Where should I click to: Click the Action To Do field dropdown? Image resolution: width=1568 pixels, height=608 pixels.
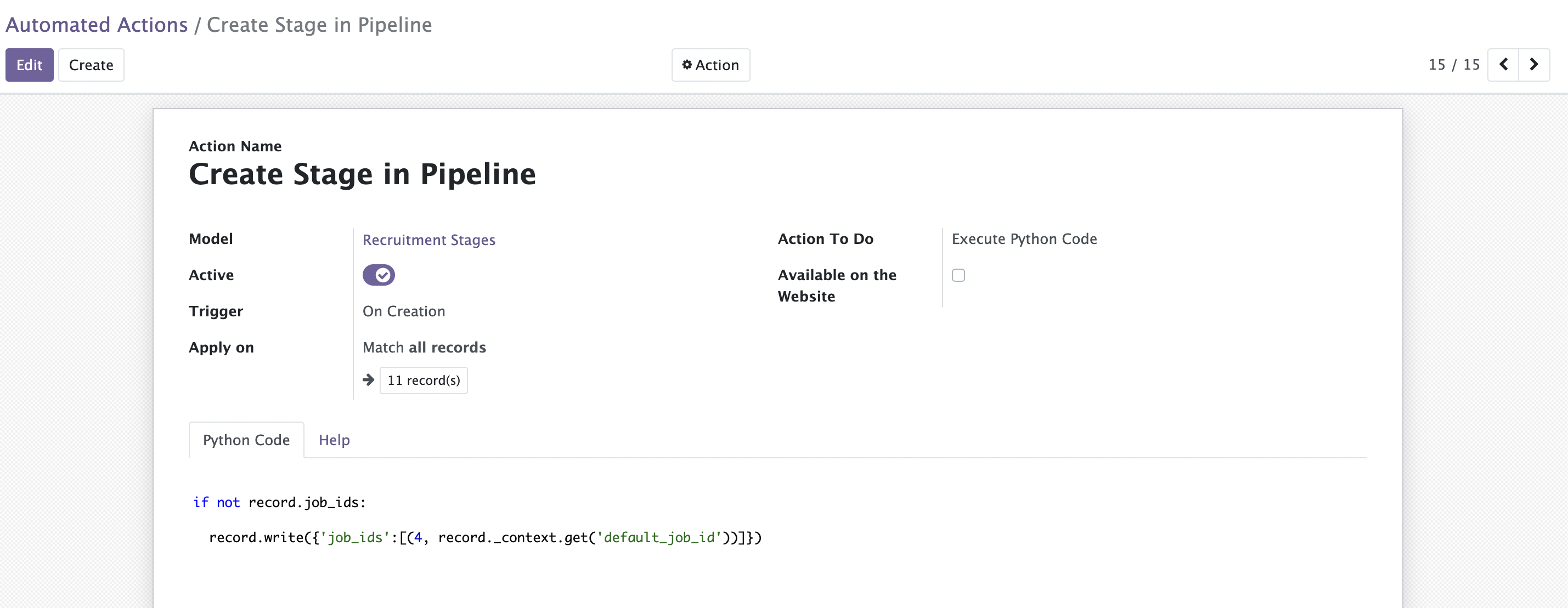tap(1024, 239)
